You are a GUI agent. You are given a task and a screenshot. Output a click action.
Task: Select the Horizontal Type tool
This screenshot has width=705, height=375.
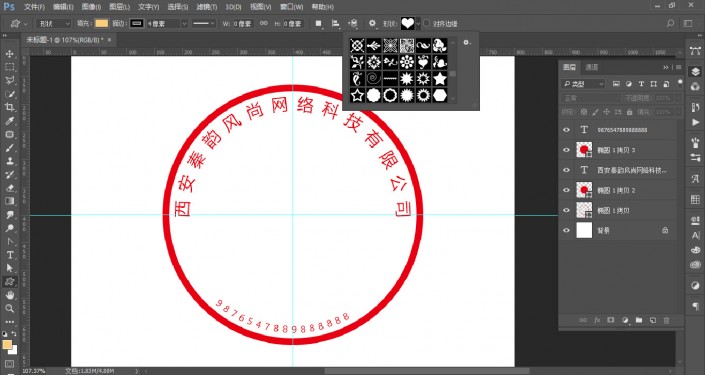(x=9, y=255)
